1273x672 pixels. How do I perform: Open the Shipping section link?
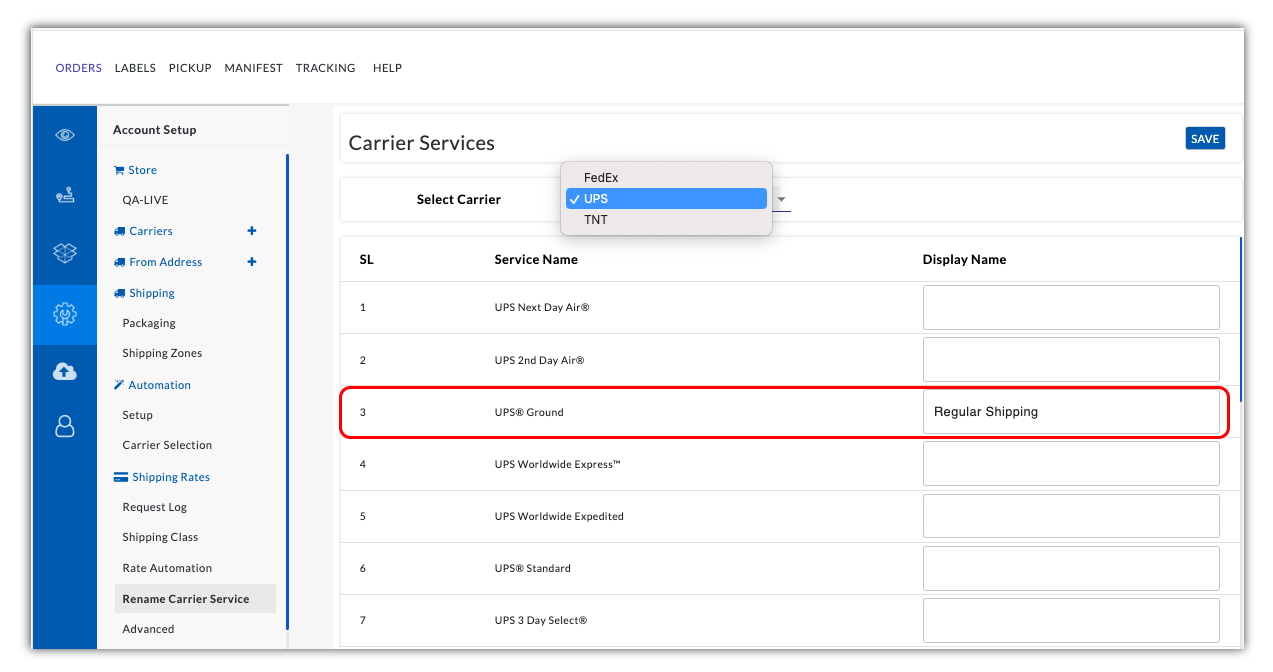coord(152,293)
